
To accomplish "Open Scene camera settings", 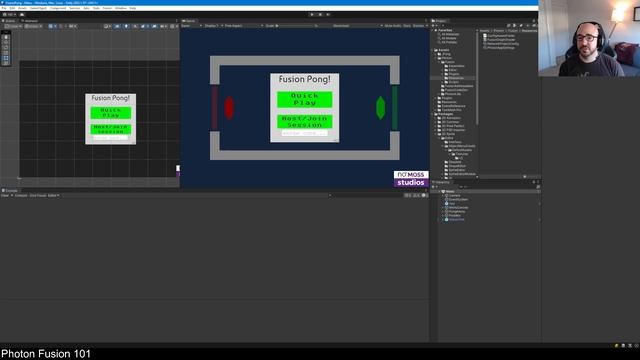I will click(x=163, y=26).
